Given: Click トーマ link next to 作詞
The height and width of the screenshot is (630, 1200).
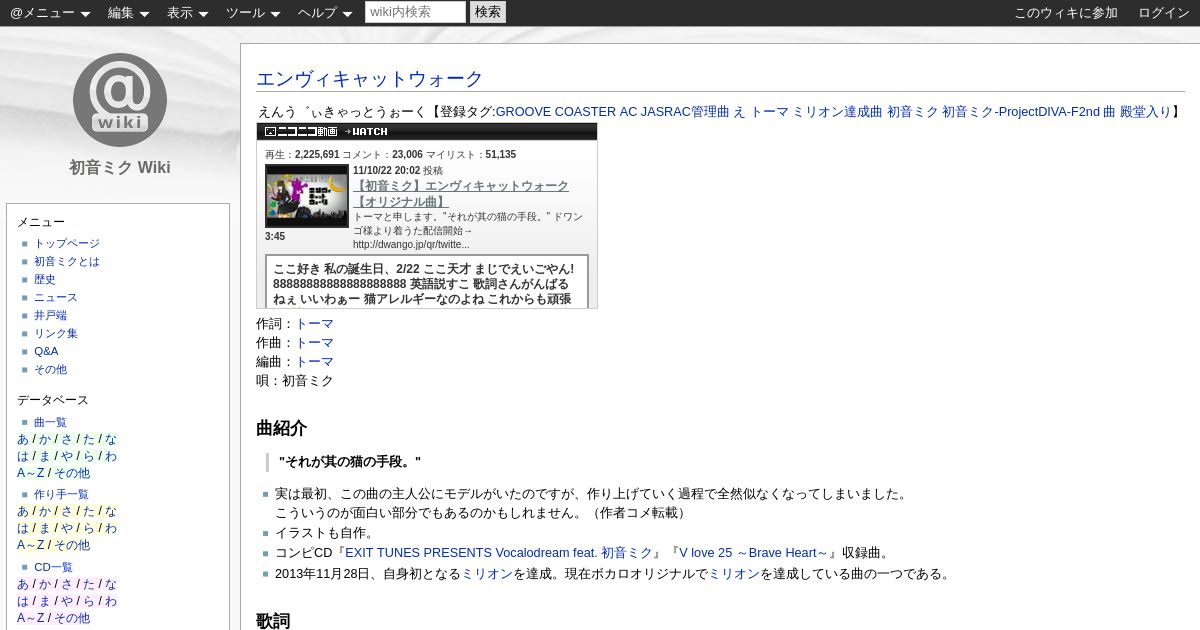Looking at the screenshot, I should (x=314, y=324).
